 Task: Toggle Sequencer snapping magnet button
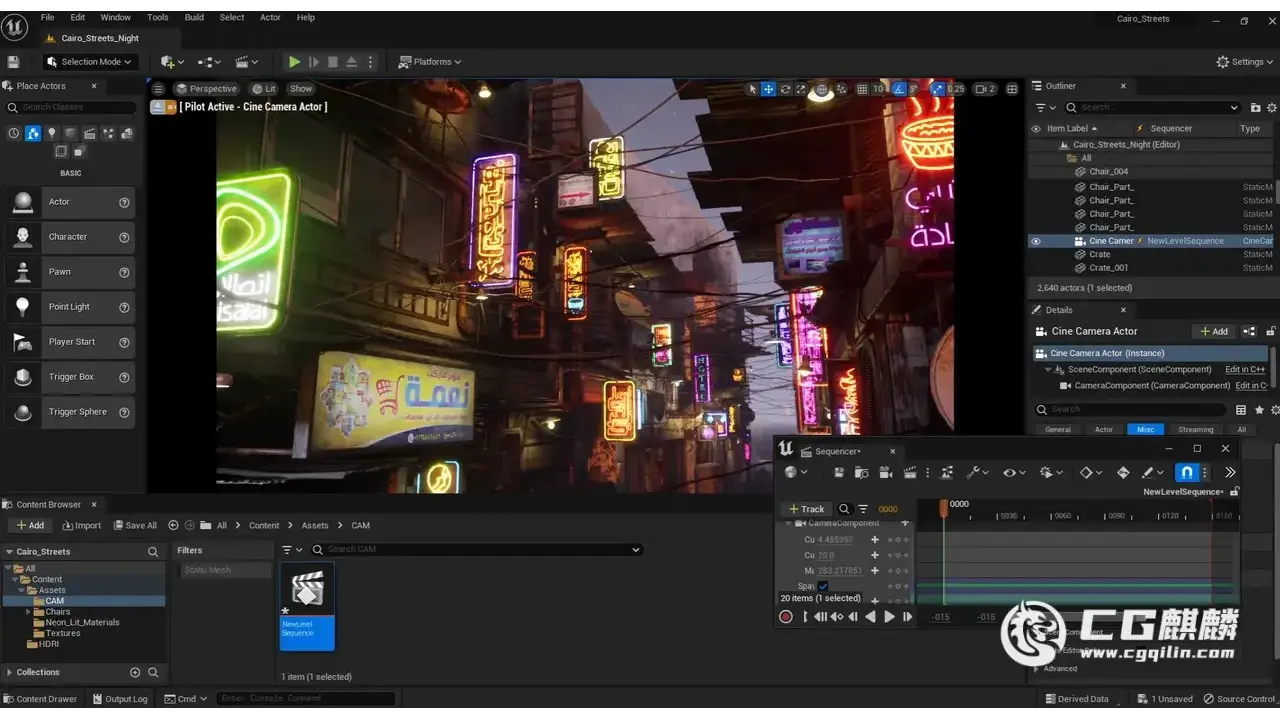1186,473
